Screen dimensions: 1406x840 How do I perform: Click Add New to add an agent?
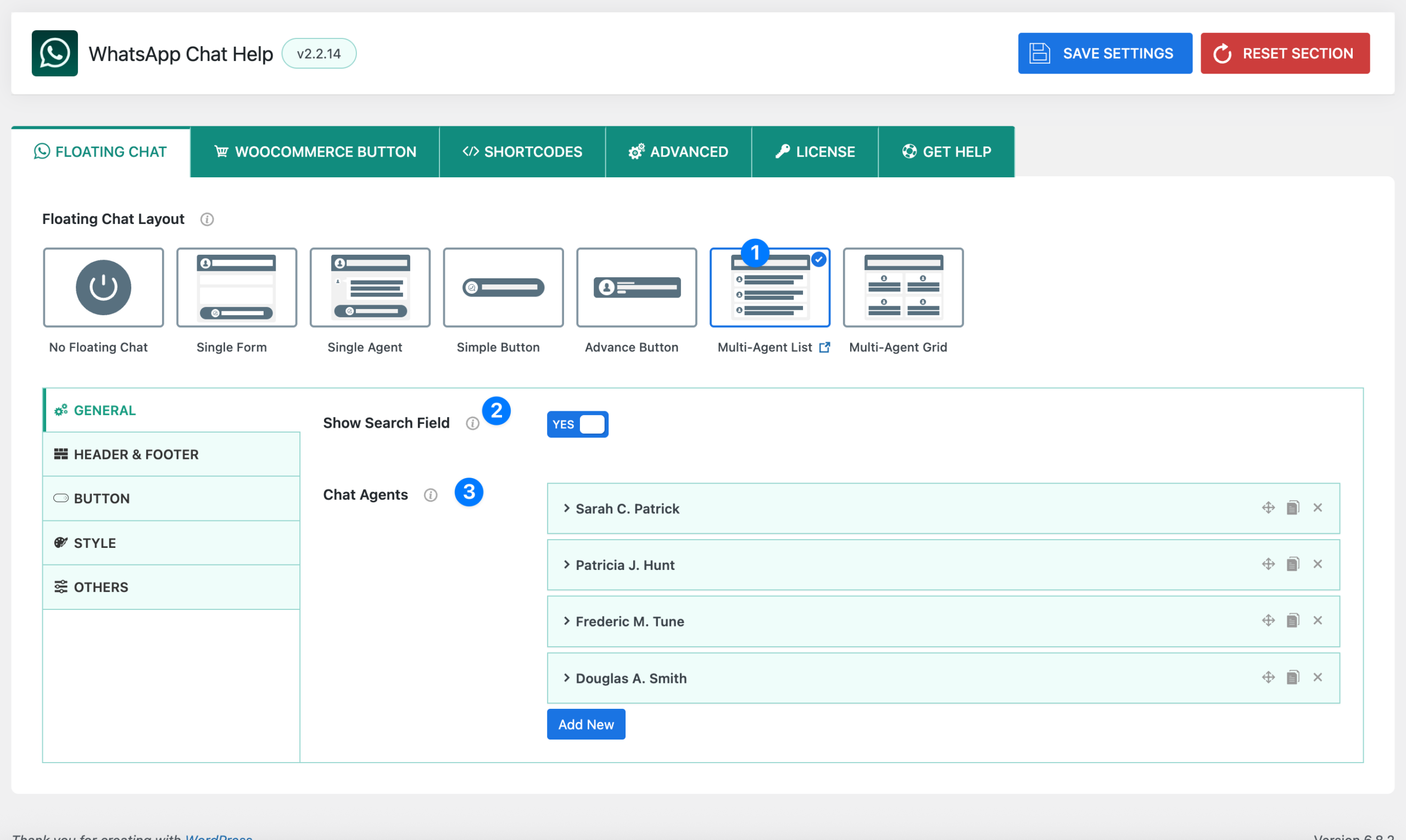[585, 725]
